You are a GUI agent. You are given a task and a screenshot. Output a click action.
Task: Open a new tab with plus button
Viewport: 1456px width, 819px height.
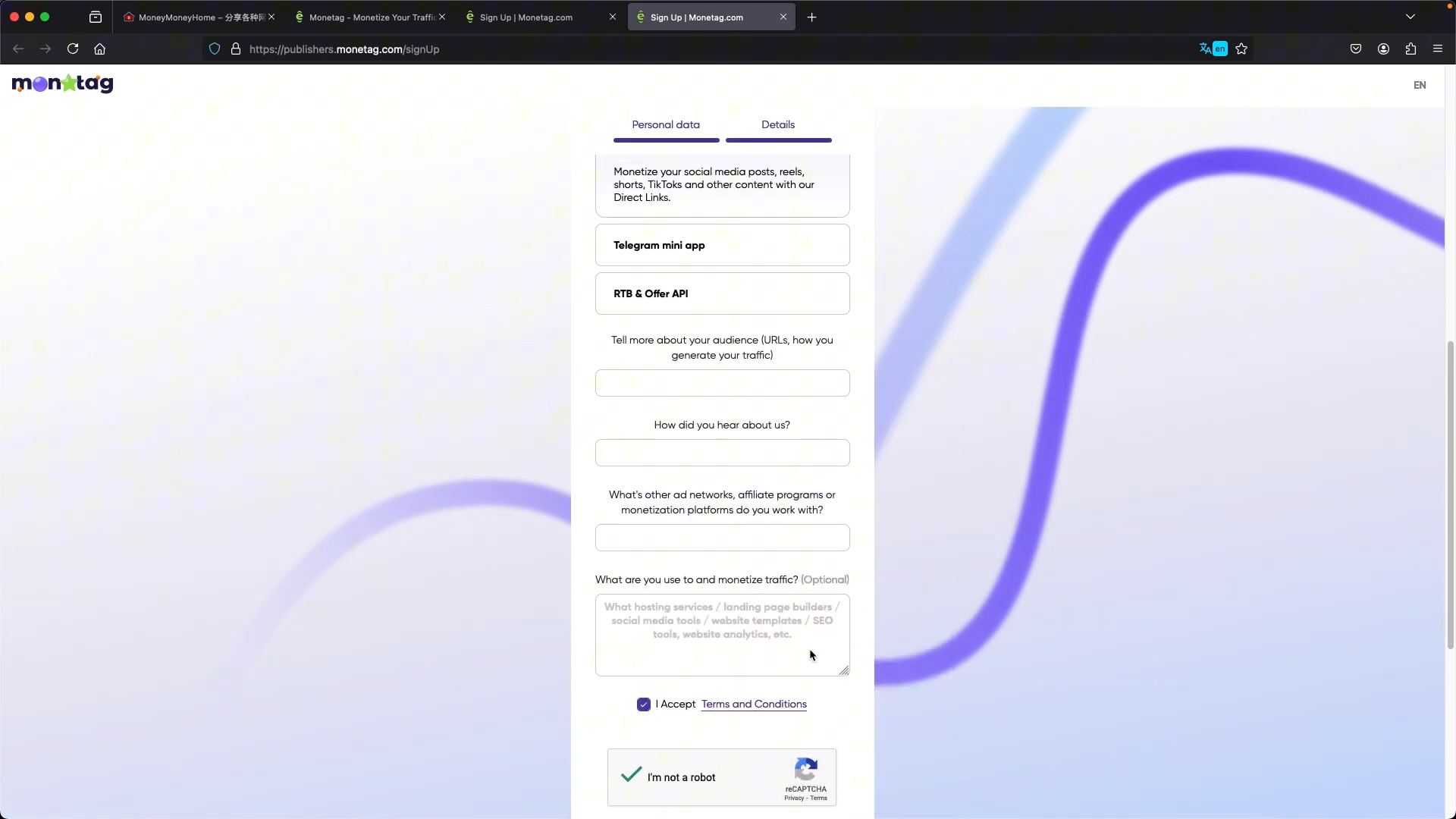[811, 17]
